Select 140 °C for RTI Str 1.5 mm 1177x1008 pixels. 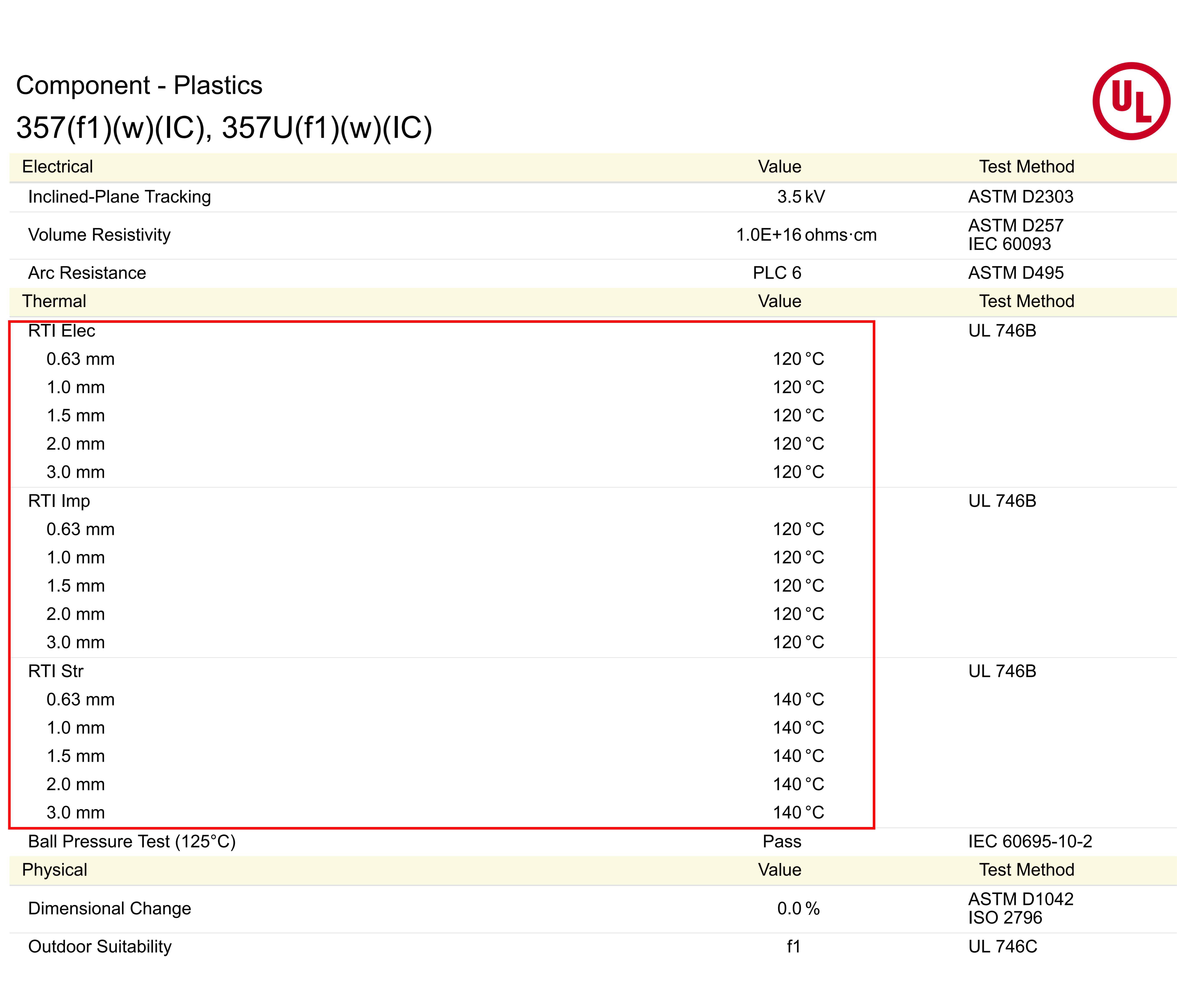(798, 756)
